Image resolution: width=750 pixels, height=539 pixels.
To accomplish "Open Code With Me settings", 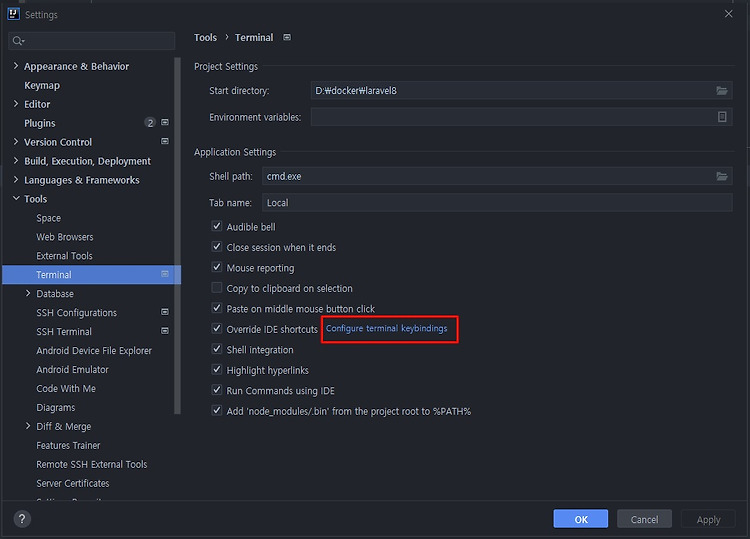I will coord(66,388).
